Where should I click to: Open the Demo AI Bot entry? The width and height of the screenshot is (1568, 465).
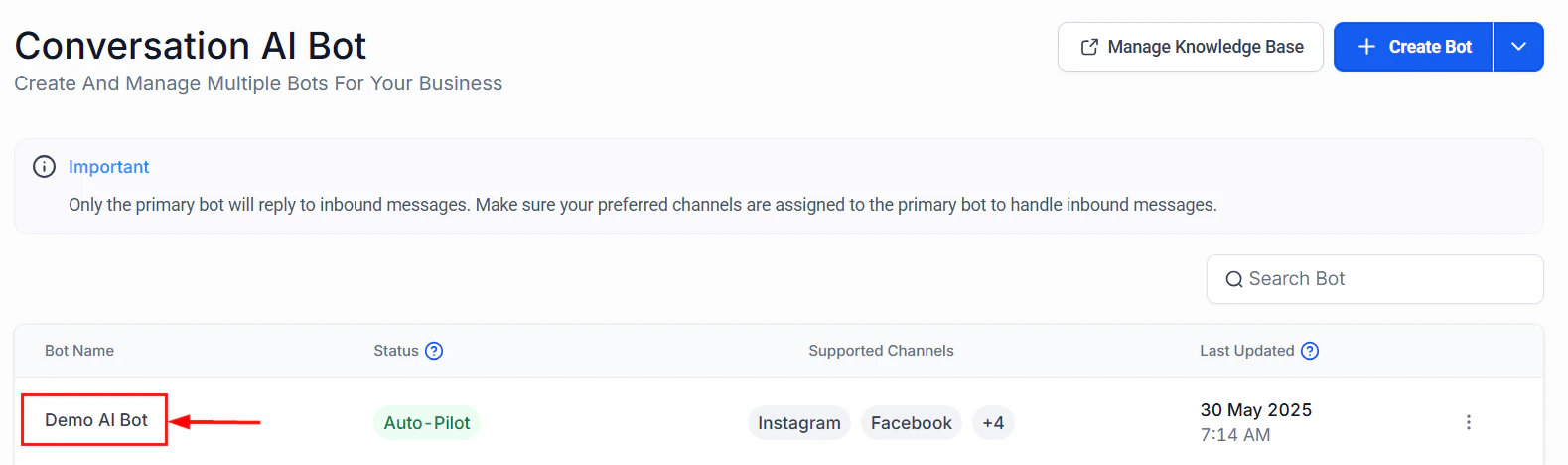pyautogui.click(x=96, y=420)
